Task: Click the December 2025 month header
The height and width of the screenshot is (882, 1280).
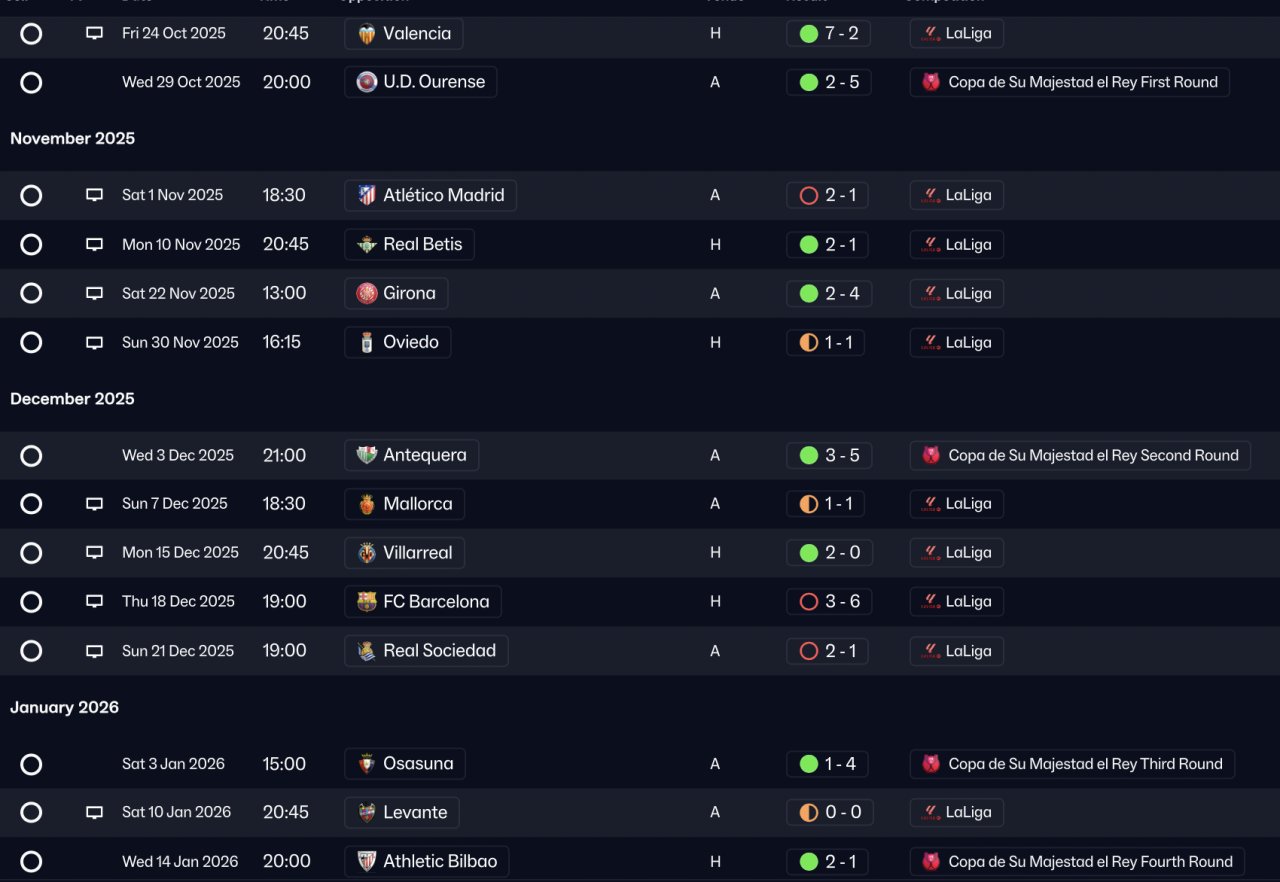Action: [x=72, y=399]
